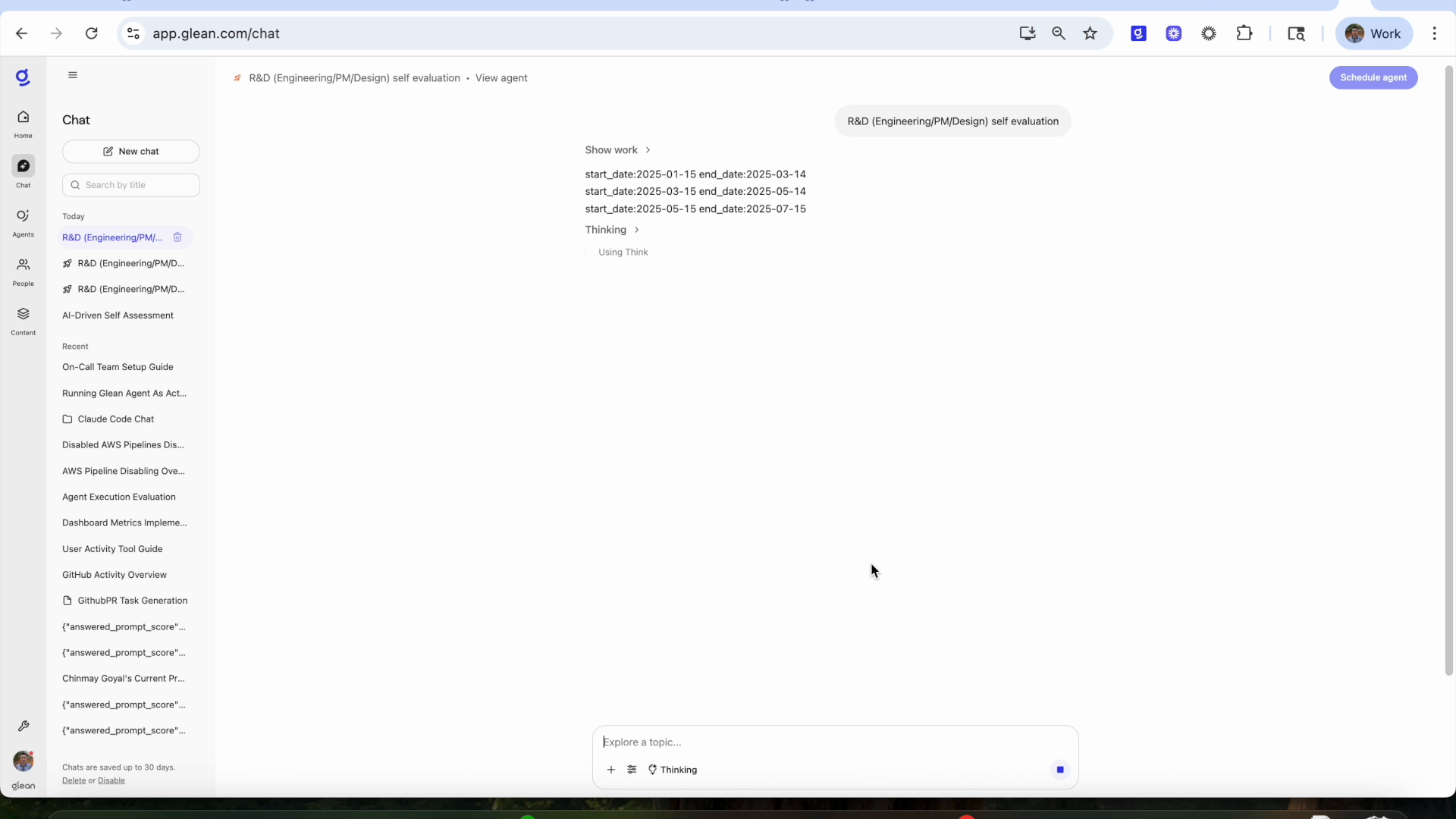Open the People section in the sidebar
Viewport: 1456px width, 819px height.
click(23, 271)
